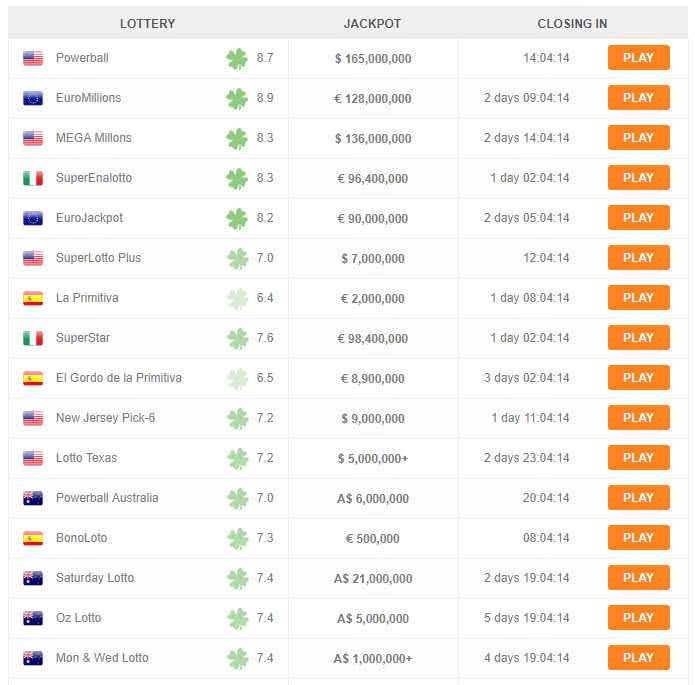Sort by the JACKPOT column header
Screen dimensions: 695x685
372,23
